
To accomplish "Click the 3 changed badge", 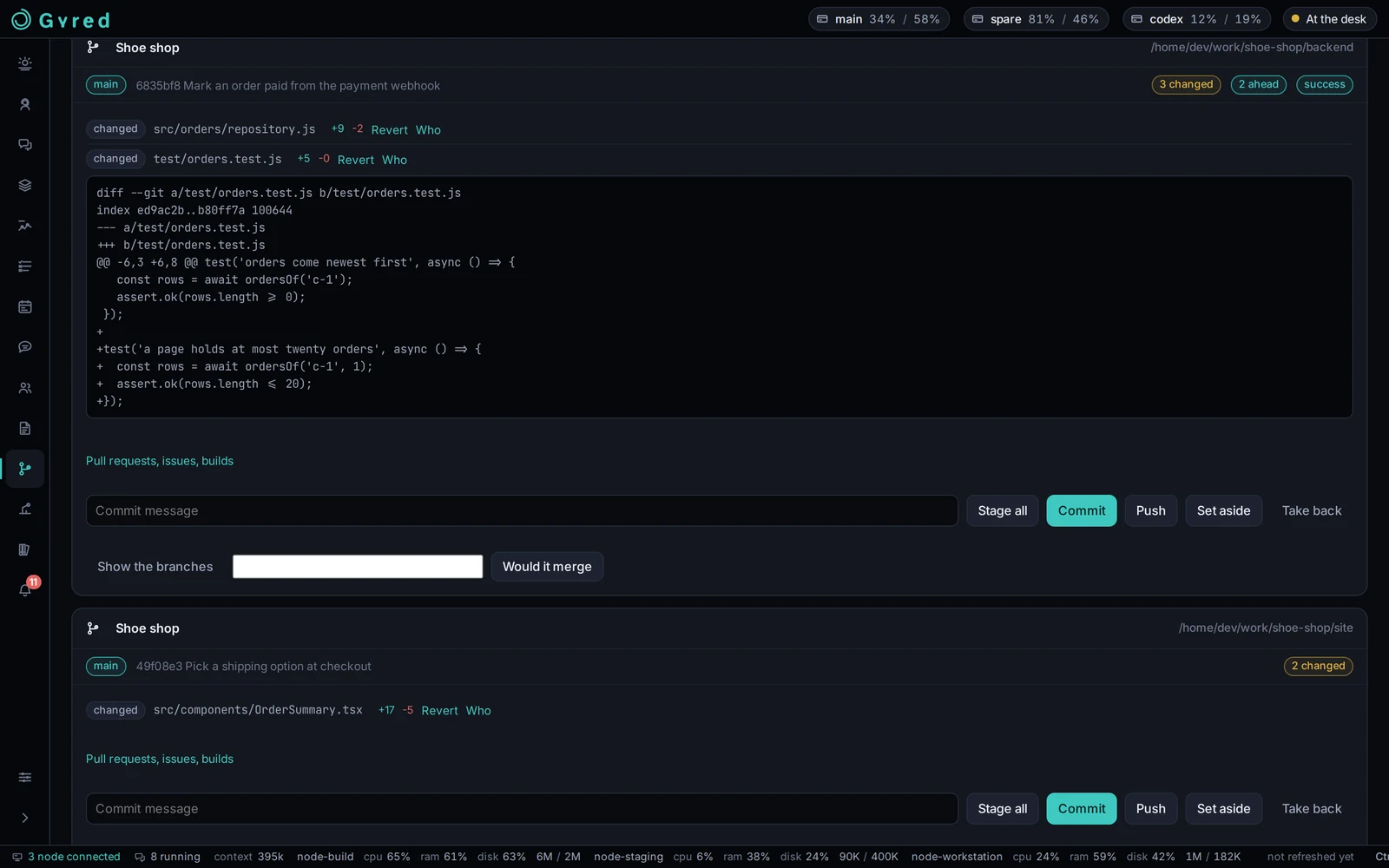I will pyautogui.click(x=1186, y=84).
